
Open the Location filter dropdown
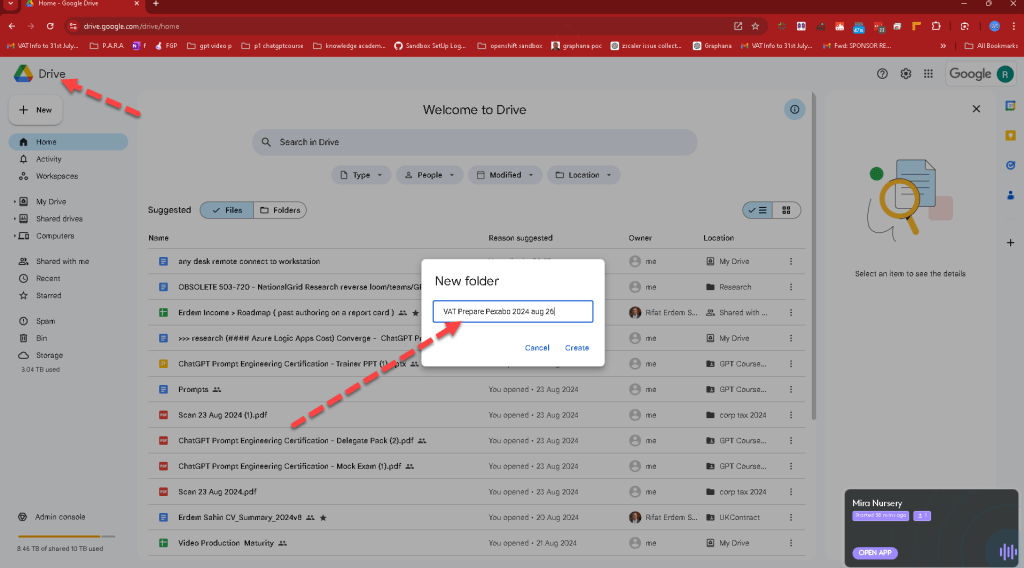click(x=583, y=175)
